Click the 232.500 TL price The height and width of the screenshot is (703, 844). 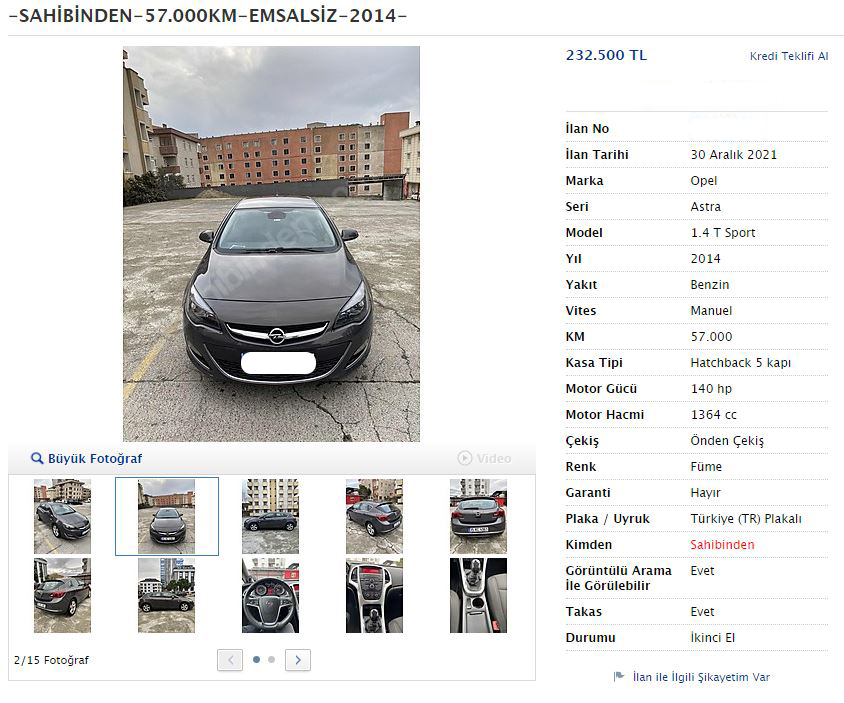click(x=606, y=55)
